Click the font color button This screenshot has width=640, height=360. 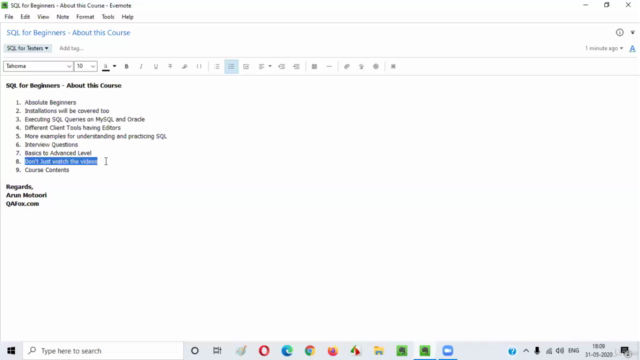(x=106, y=66)
